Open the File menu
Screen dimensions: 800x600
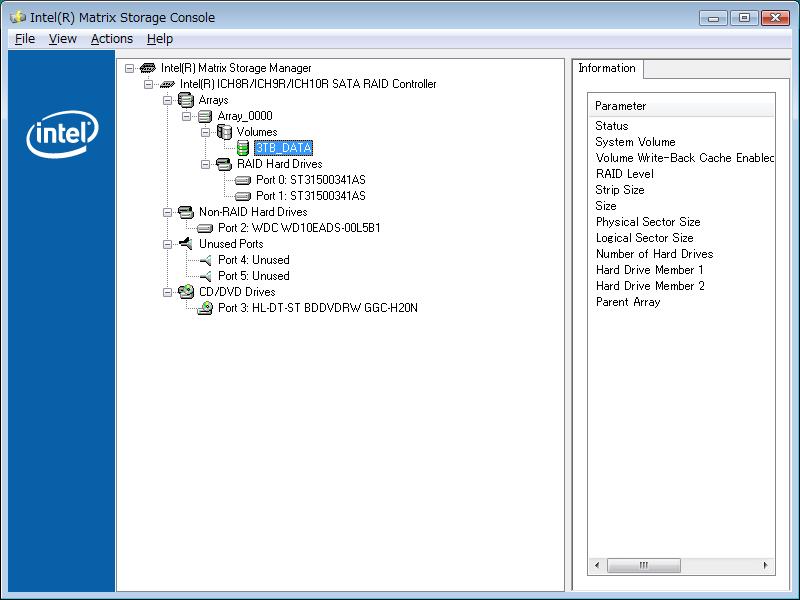[x=25, y=39]
